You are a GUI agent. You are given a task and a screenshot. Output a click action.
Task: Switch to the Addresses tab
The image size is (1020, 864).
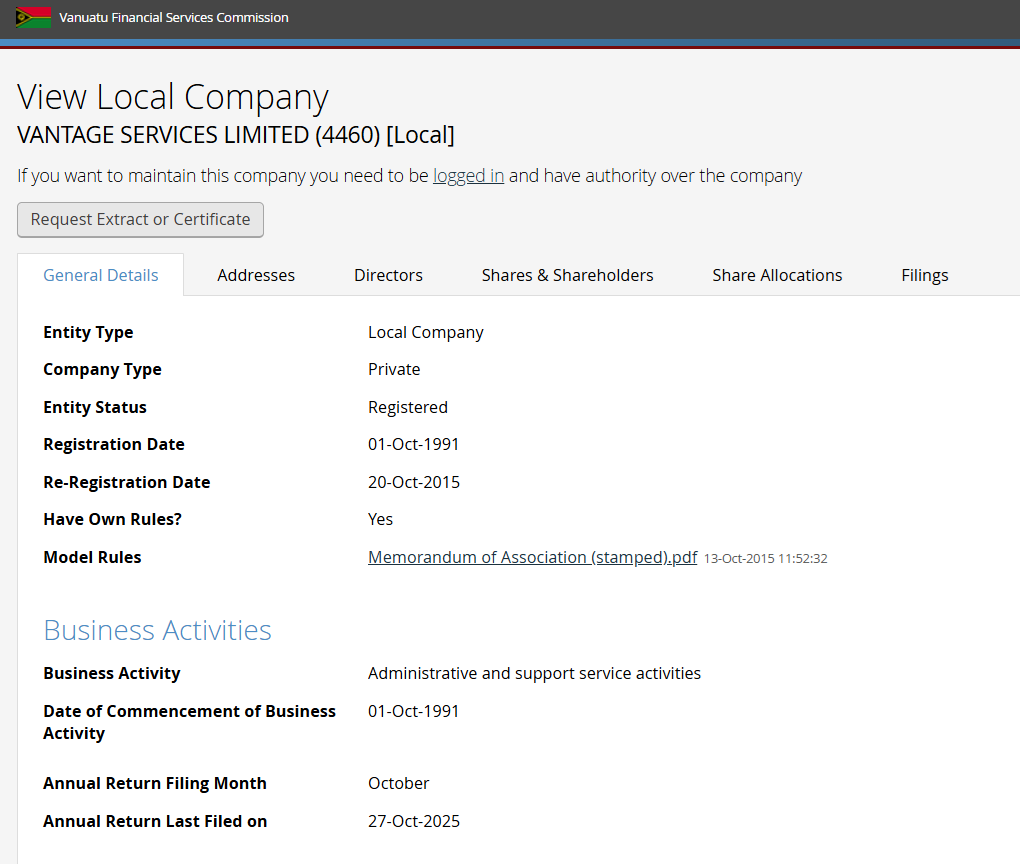coord(256,275)
